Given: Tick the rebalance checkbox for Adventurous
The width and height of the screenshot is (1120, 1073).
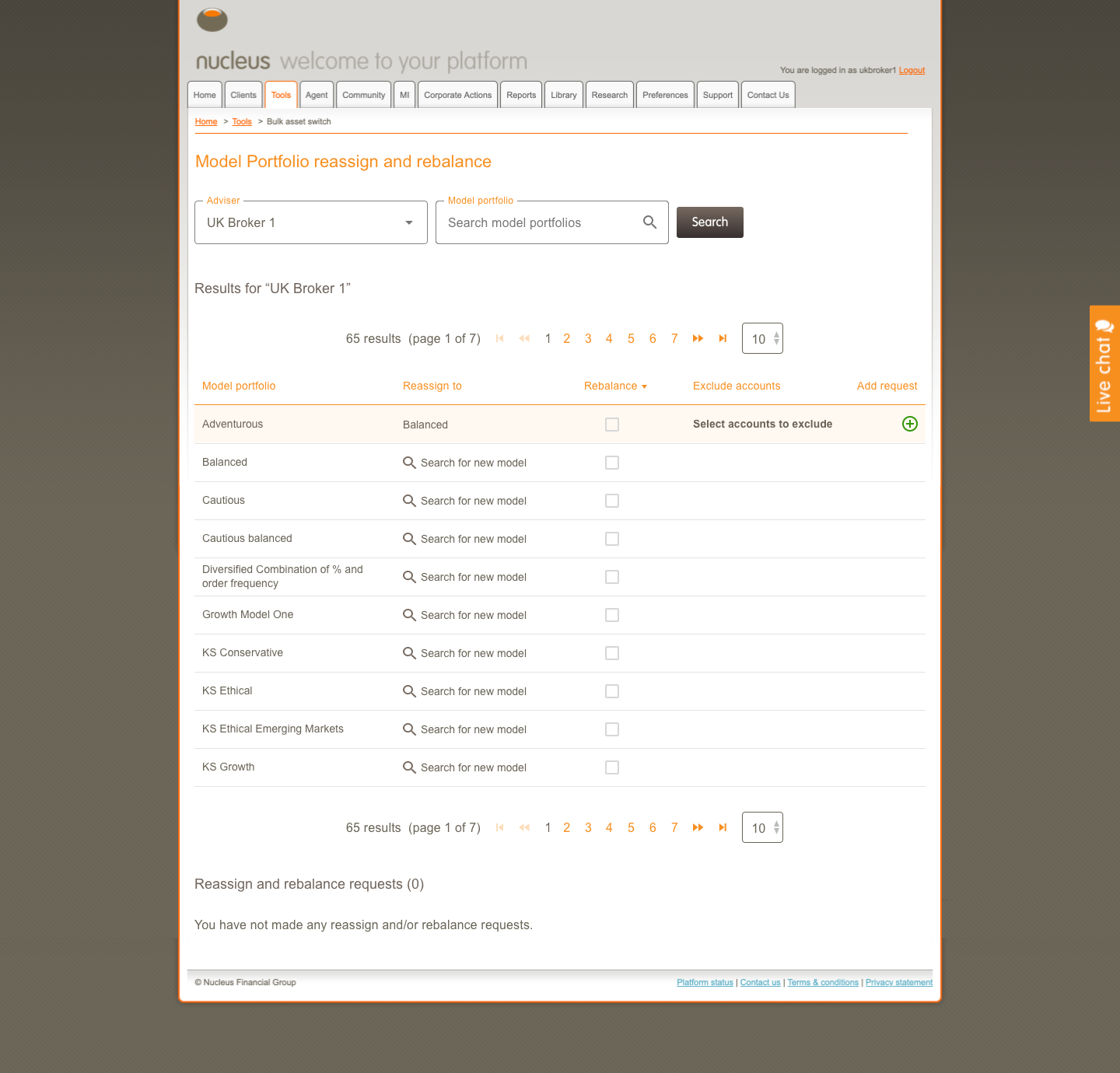Looking at the screenshot, I should tap(612, 425).
